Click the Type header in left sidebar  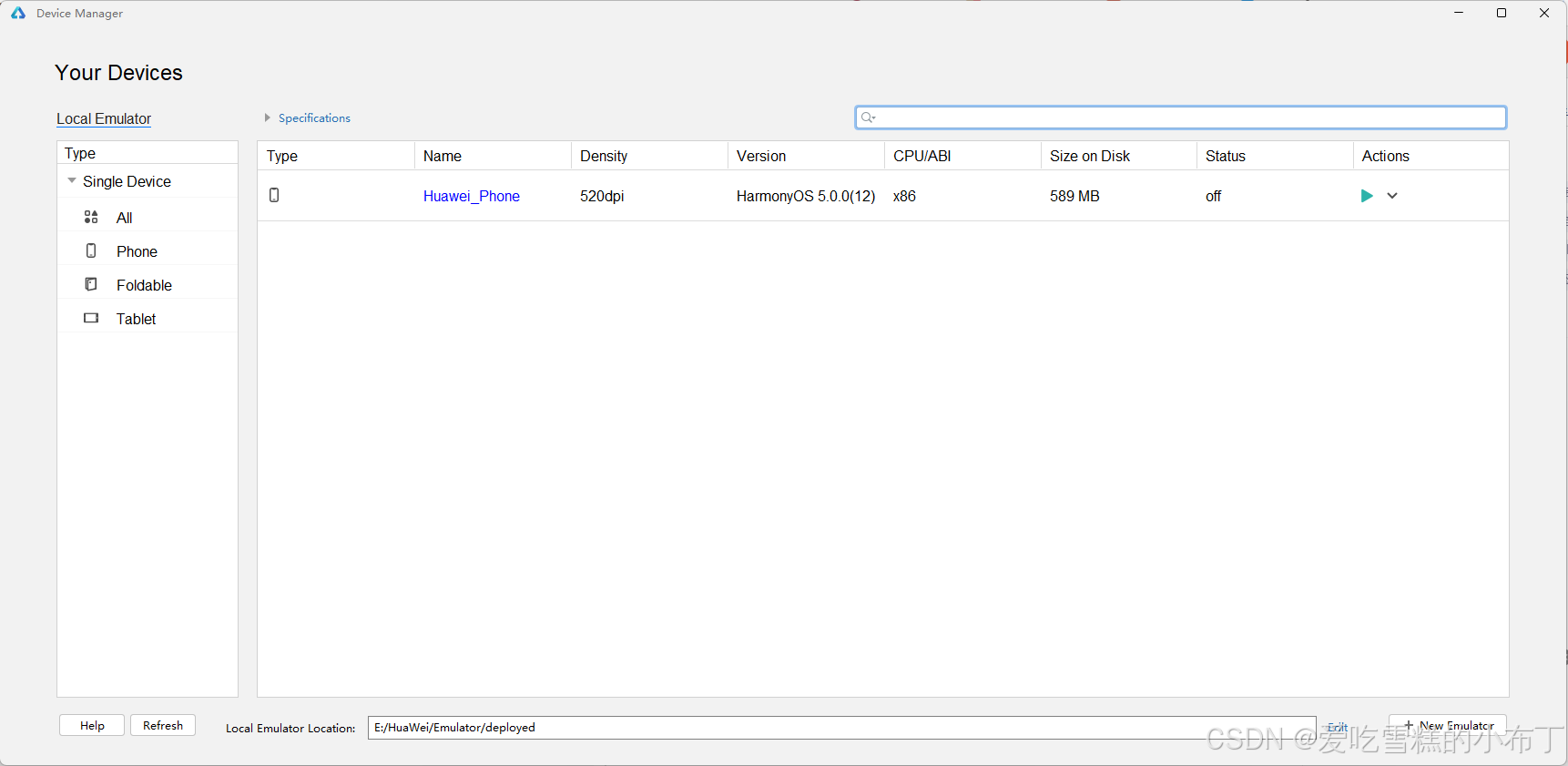(148, 153)
